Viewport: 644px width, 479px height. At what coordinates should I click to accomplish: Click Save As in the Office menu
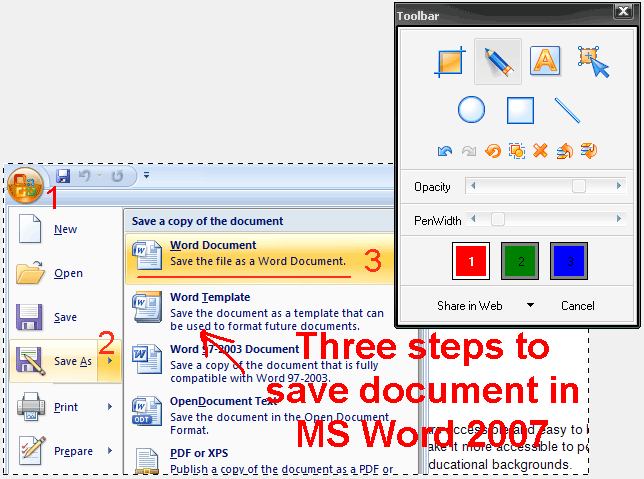(53, 362)
